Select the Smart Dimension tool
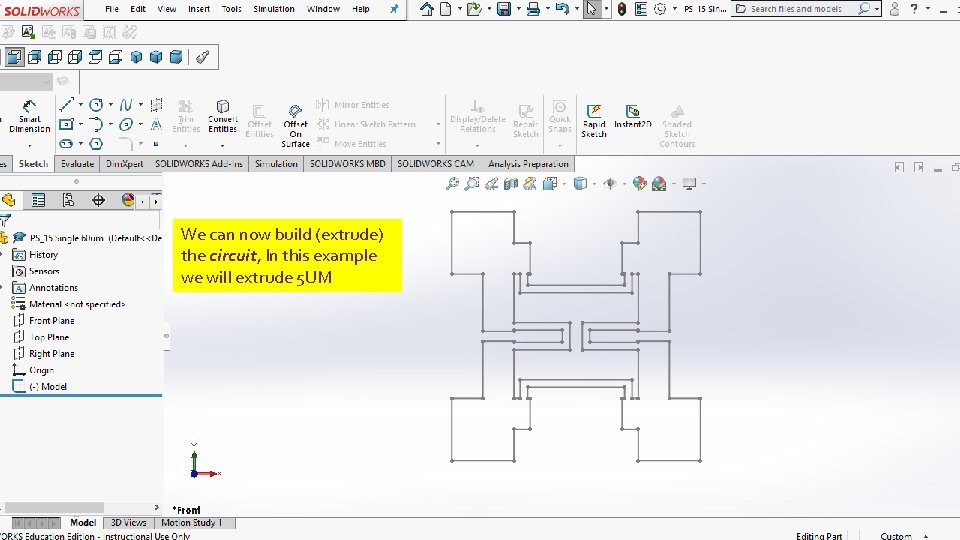The image size is (960, 540). click(x=29, y=116)
